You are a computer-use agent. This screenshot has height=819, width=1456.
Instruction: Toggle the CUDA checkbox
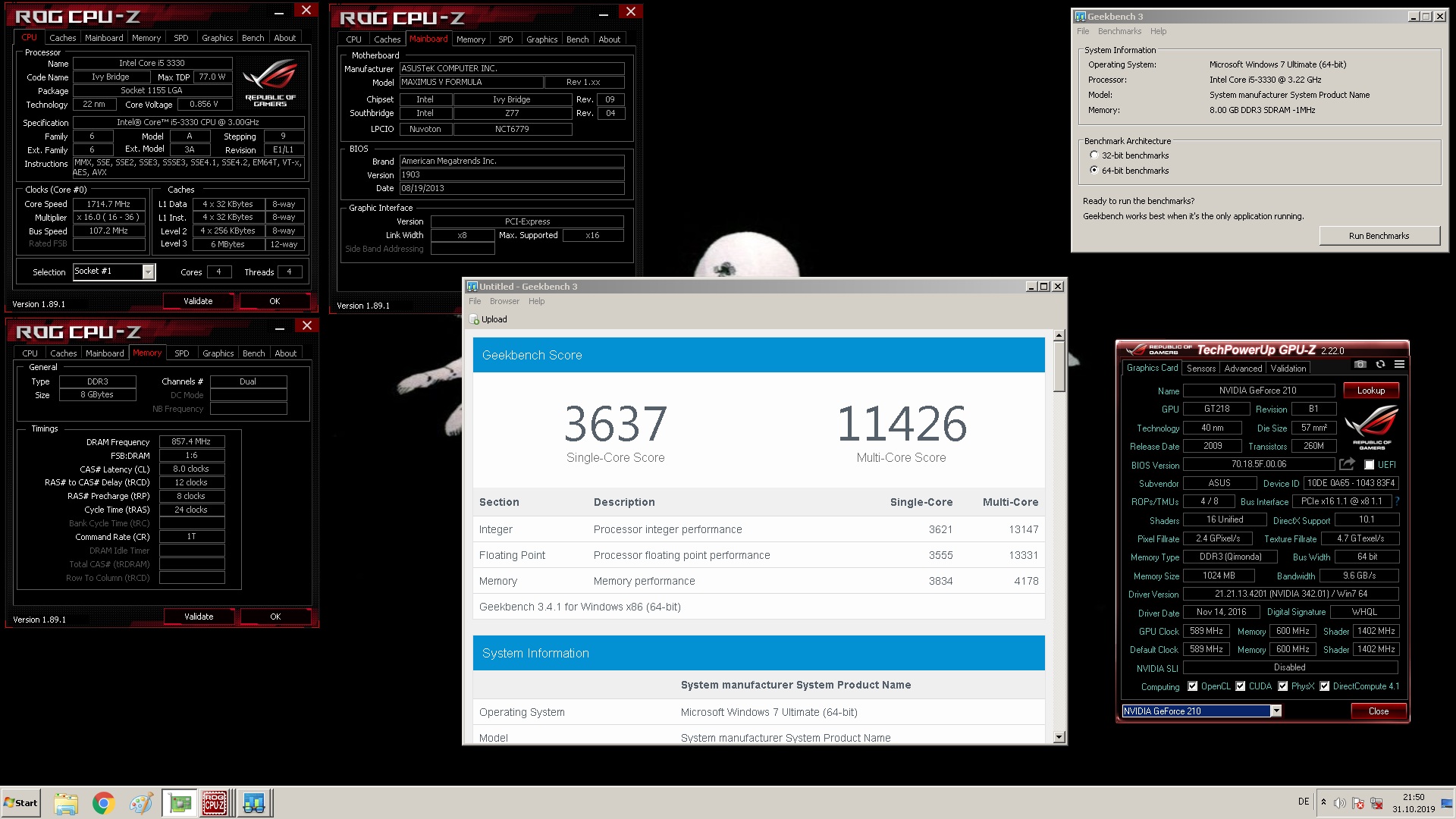coord(1241,686)
